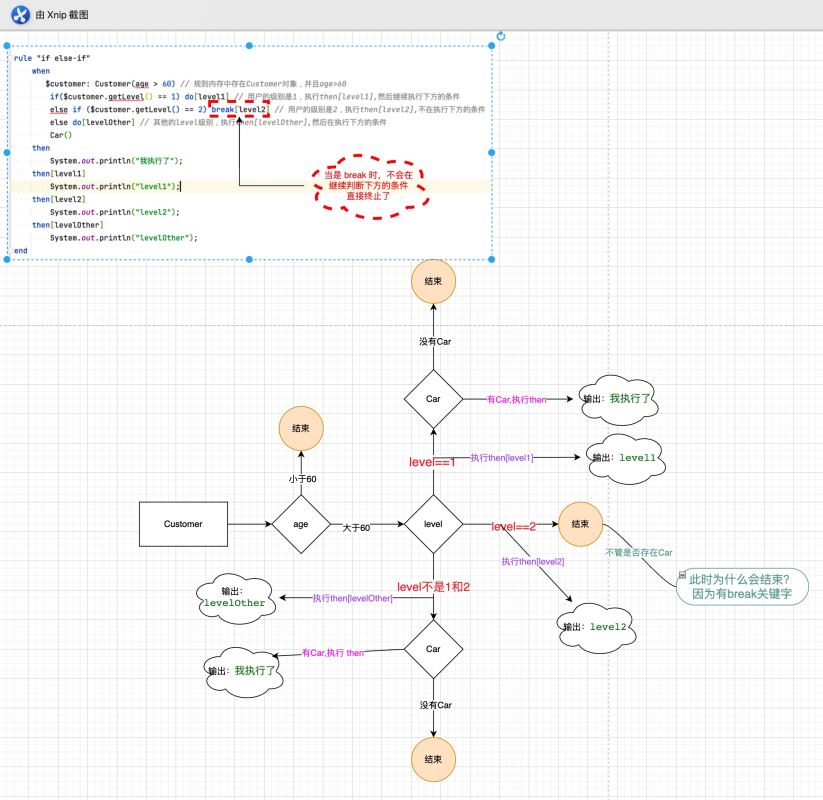Click the 执行then[level1] edge label
This screenshot has height=800, width=823.
(x=502, y=458)
